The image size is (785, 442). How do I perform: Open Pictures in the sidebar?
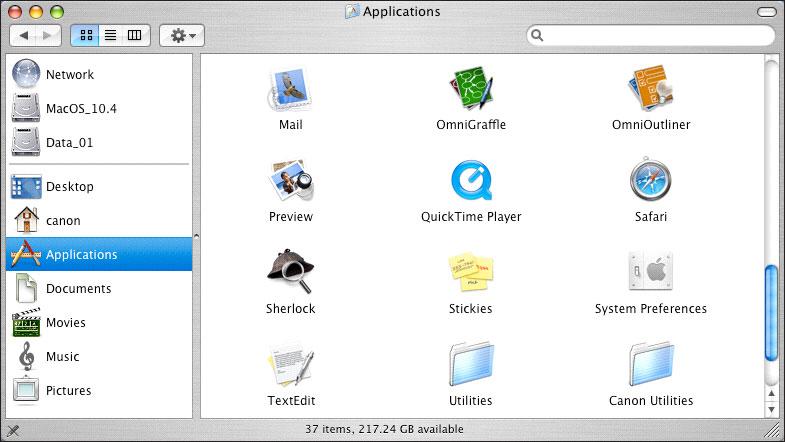click(x=99, y=390)
